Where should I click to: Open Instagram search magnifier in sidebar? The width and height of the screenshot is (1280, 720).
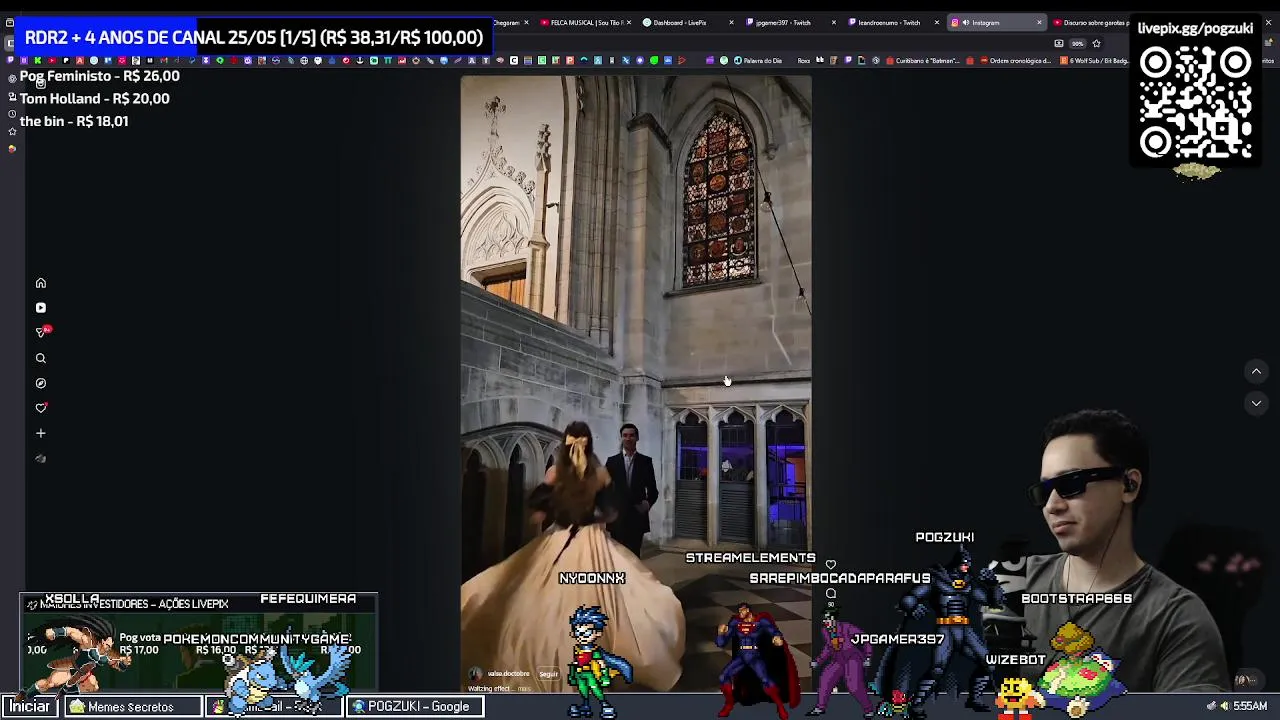click(x=41, y=358)
